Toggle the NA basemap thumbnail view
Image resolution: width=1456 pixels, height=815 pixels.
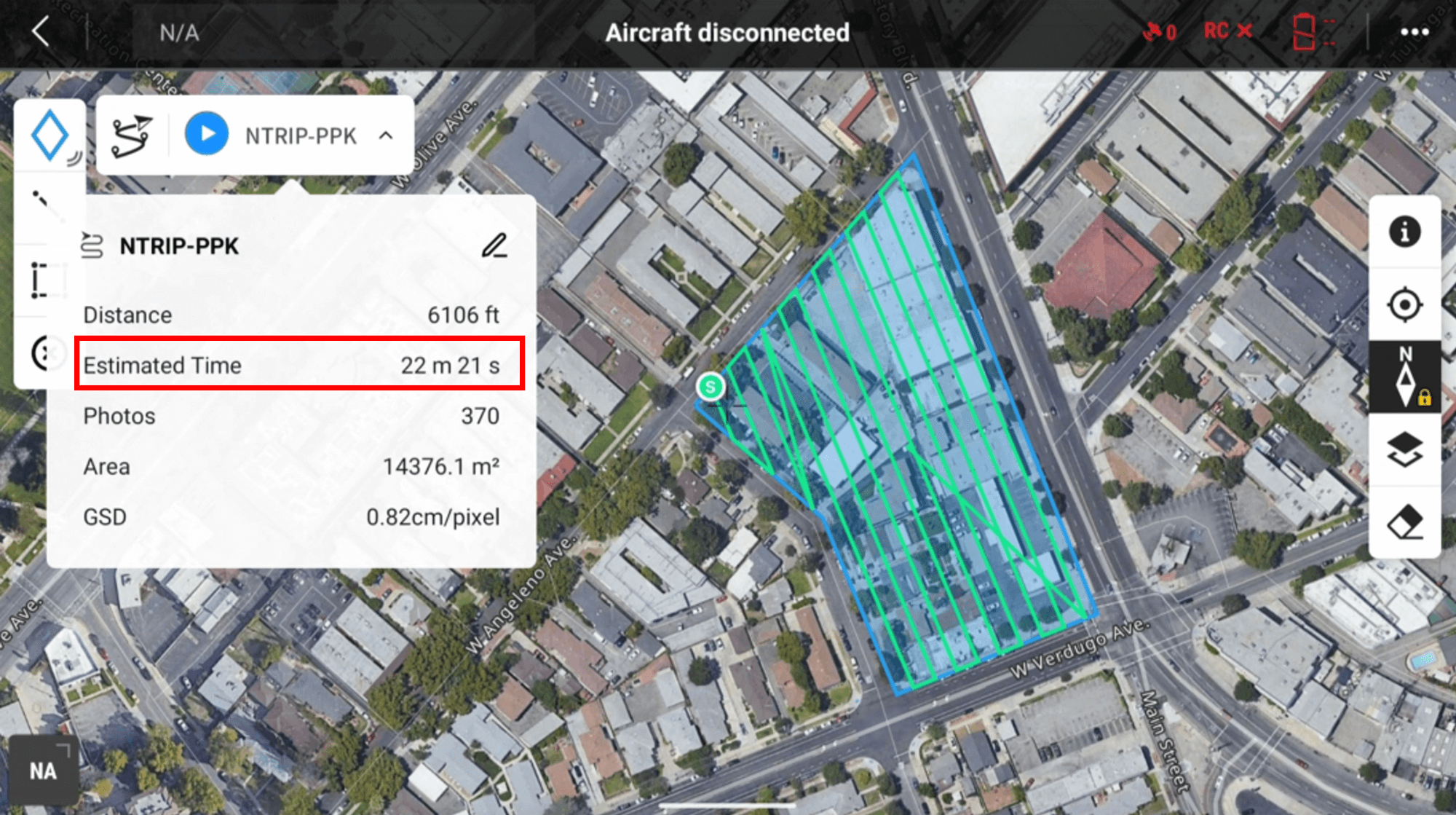coord(42,769)
